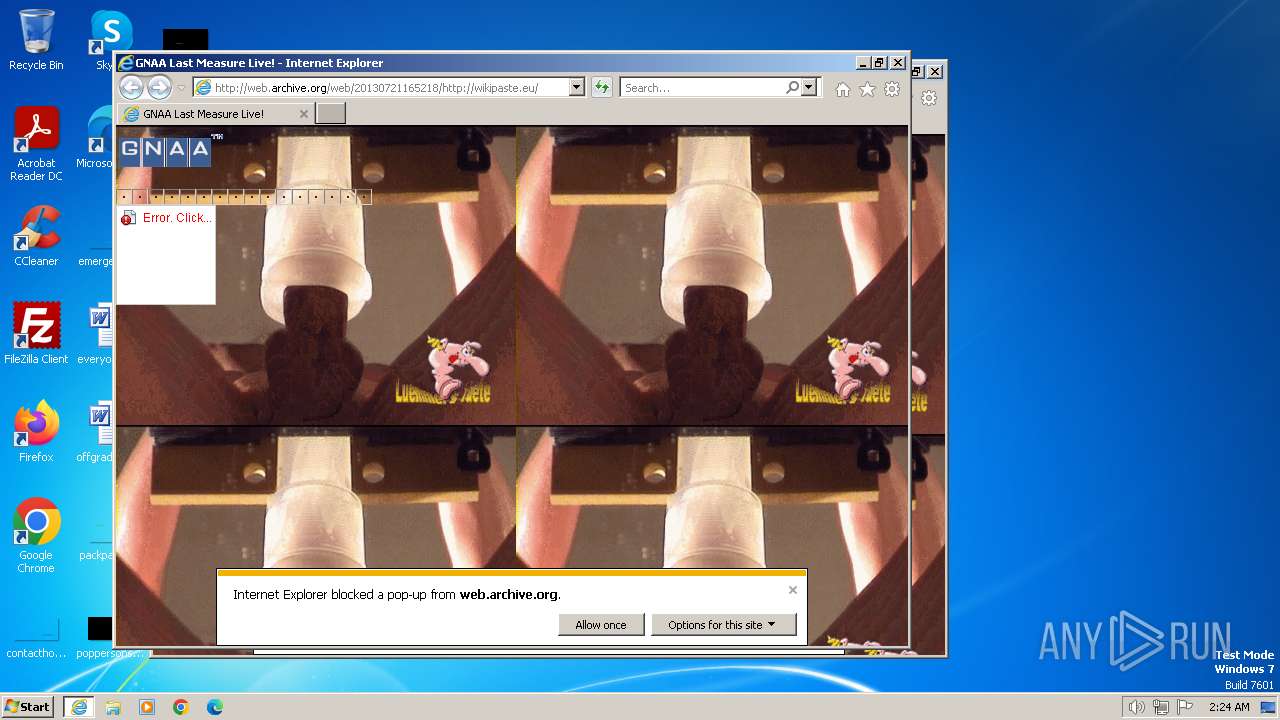Screen dimensions: 1280x720
Task: Open the File Explorer taskbar icon
Action: tap(113, 707)
